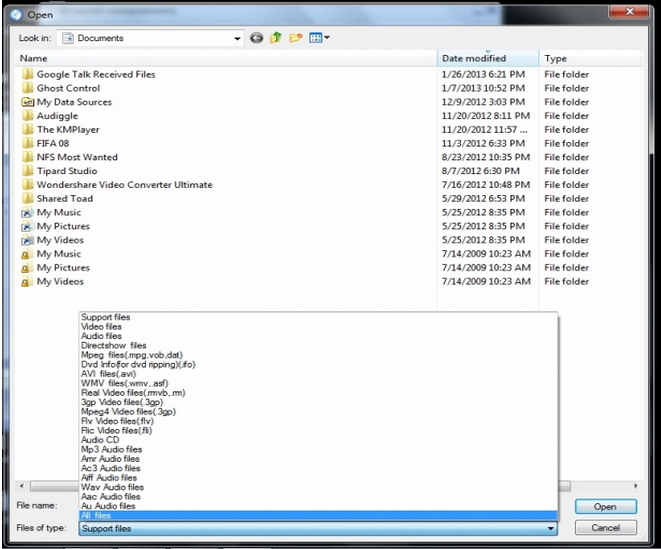Select the Wondershare Video Converter Ultimate folder
Image resolution: width=661 pixels, height=549 pixels.
point(124,185)
